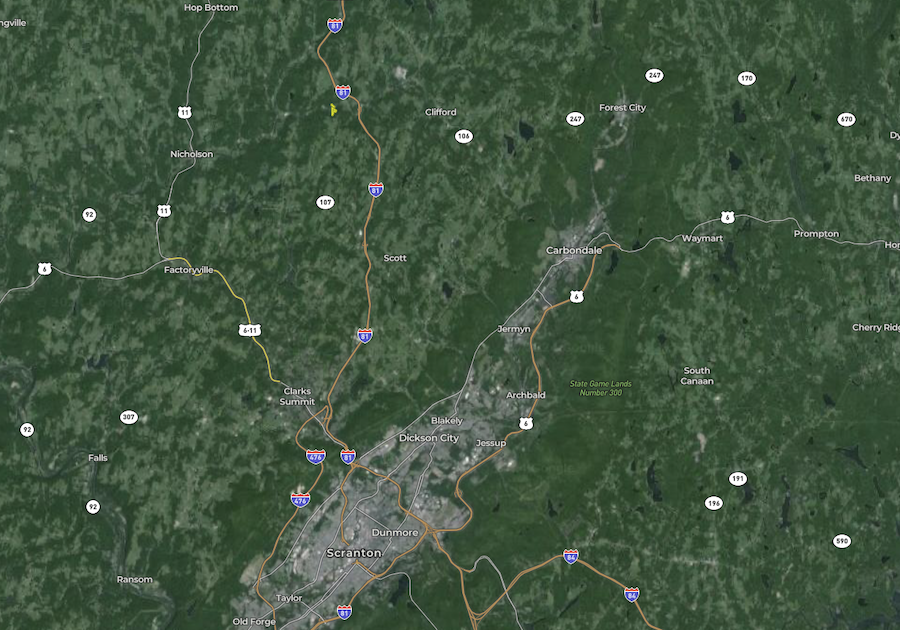Click the Route 590 highway shield
This screenshot has width=900, height=630.
pyautogui.click(x=842, y=540)
